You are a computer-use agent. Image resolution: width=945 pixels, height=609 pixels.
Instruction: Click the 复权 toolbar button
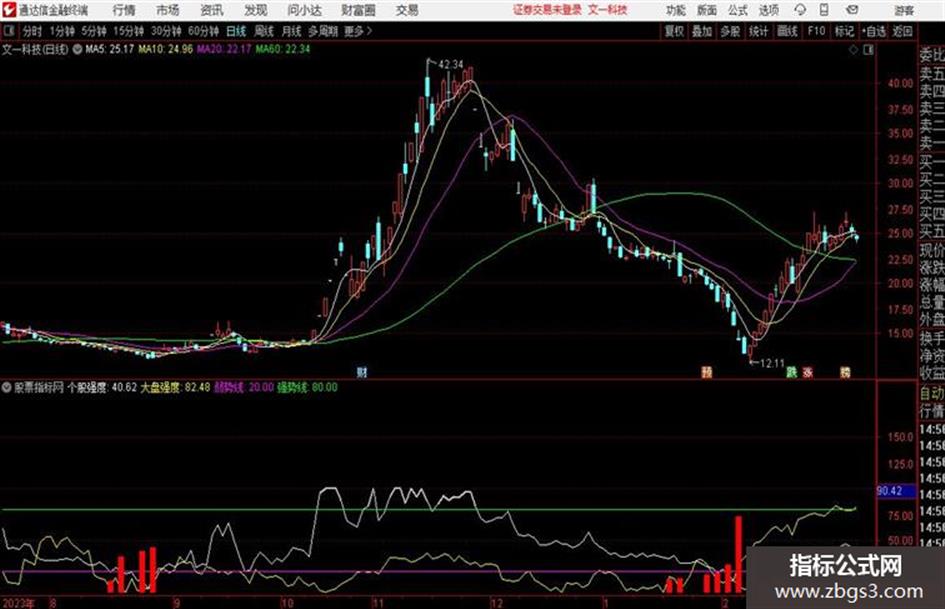(674, 31)
